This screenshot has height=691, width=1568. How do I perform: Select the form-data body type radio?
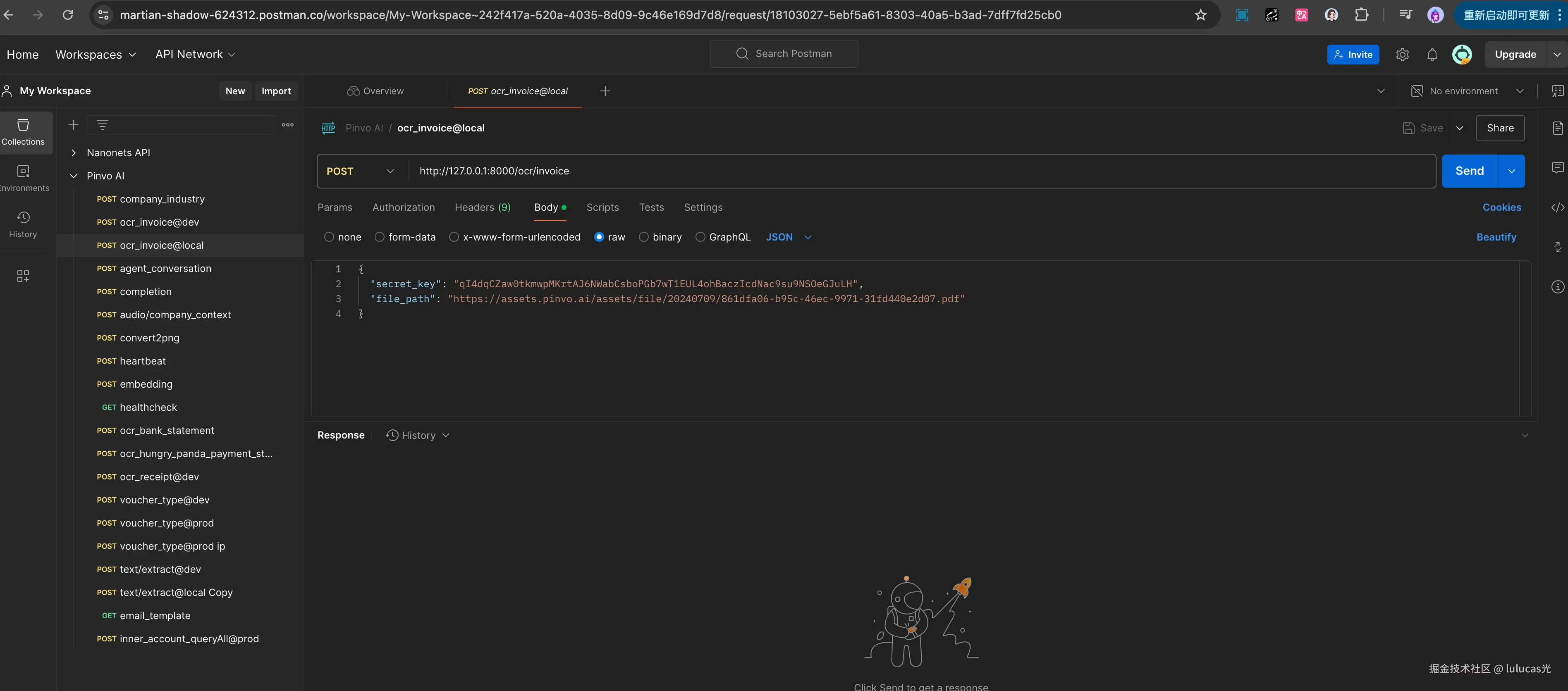(x=380, y=237)
